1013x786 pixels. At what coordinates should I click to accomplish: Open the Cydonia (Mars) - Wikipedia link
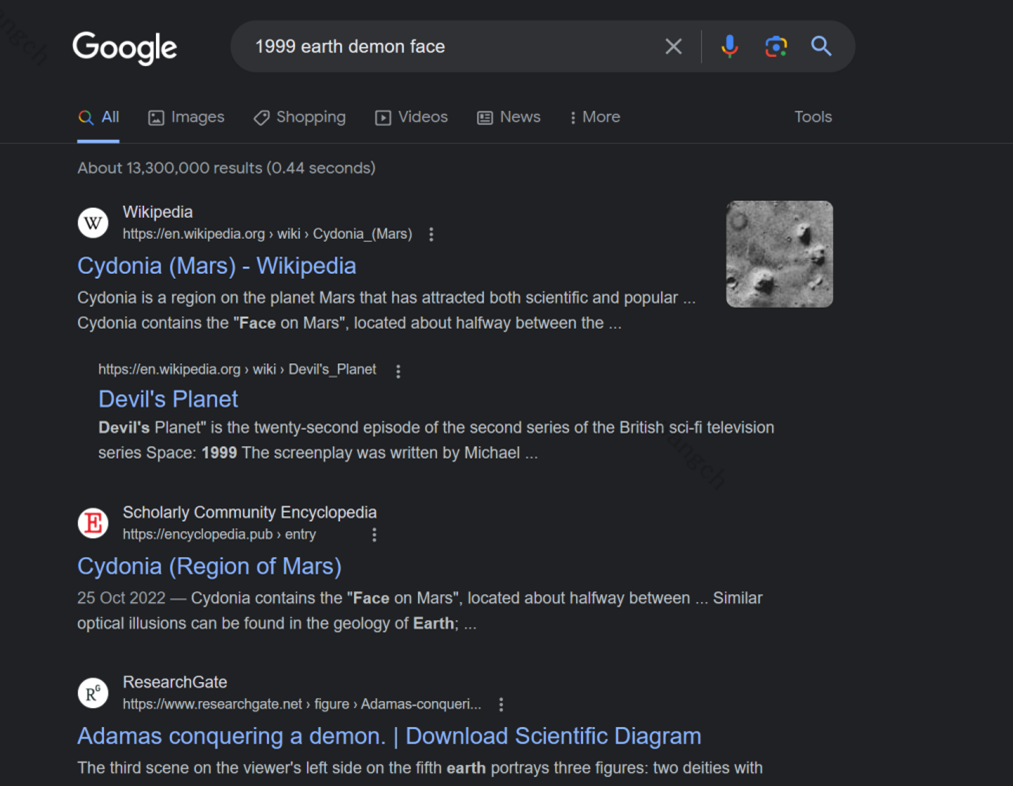point(216,266)
